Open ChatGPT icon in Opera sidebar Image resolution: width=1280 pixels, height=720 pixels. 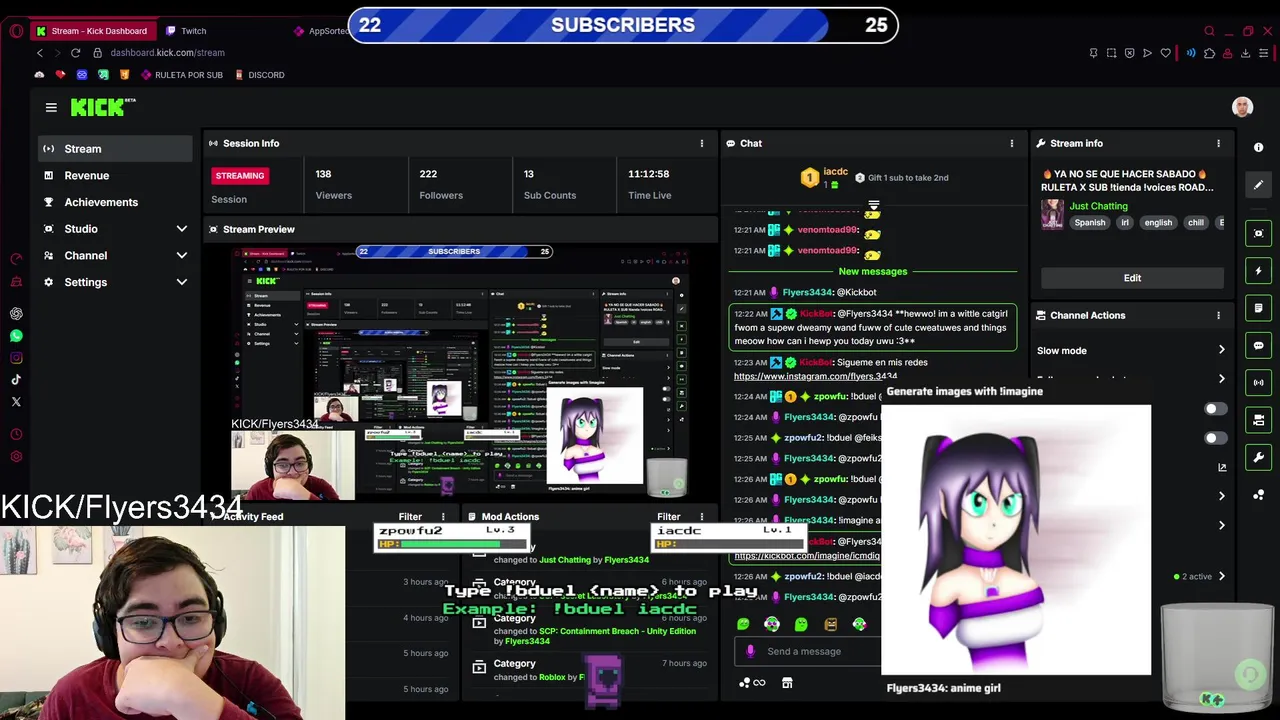(x=16, y=313)
